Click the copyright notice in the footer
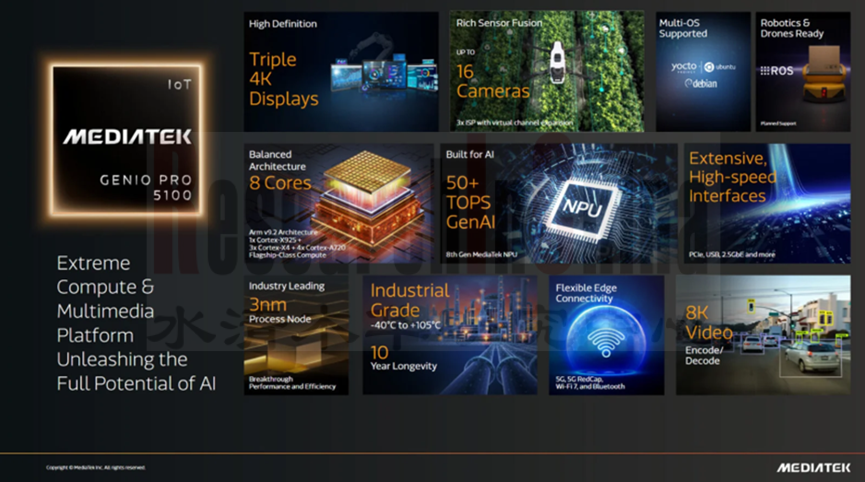The height and width of the screenshot is (482, 865). 95,468
